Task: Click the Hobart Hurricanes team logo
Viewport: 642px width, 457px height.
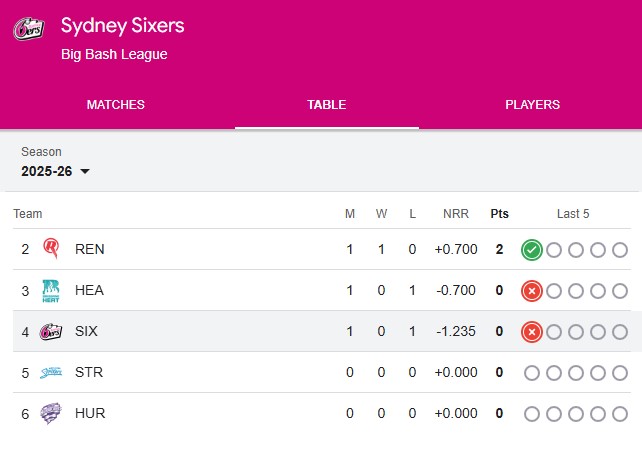Action: 50,413
